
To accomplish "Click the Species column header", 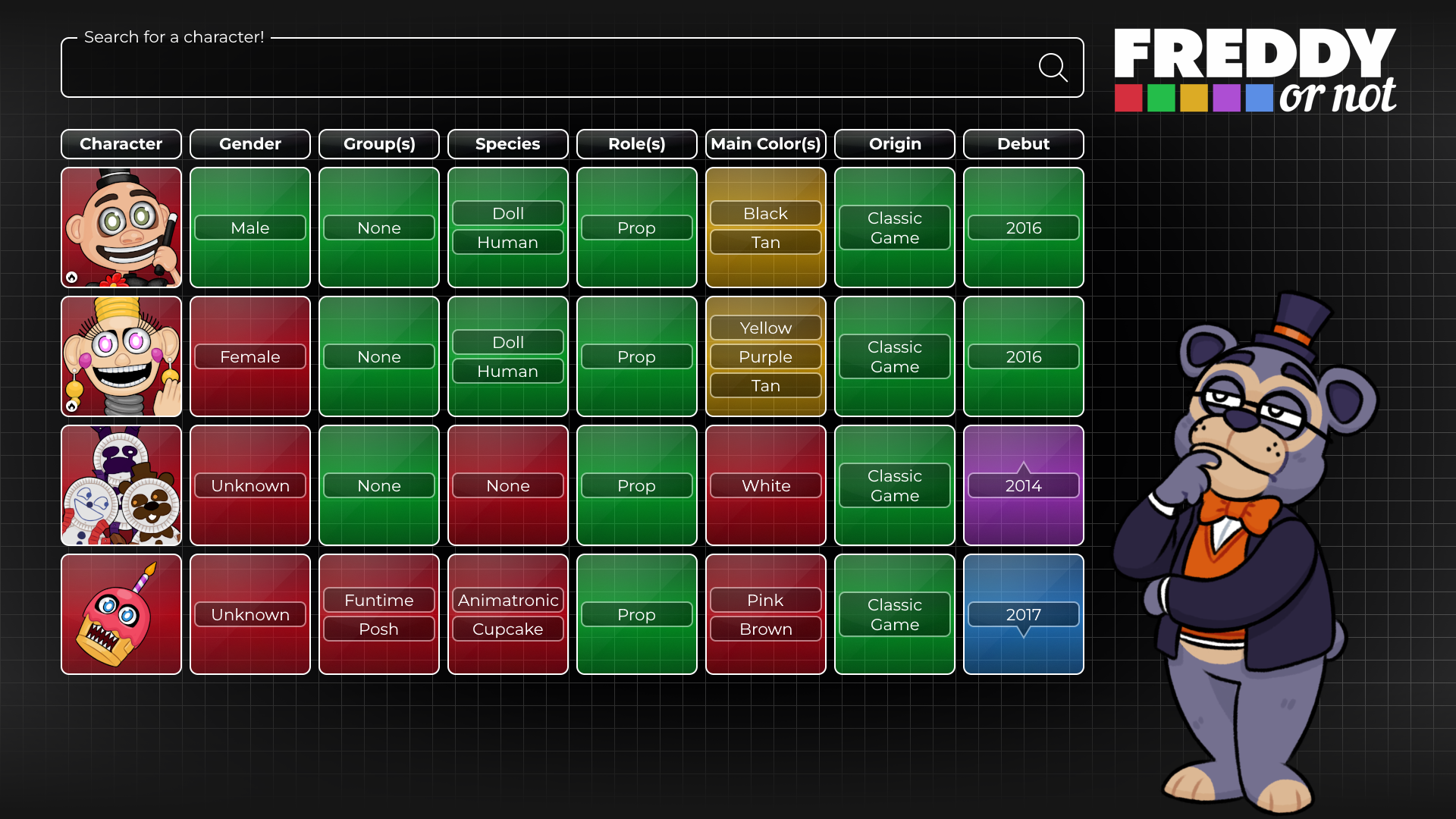I will [508, 144].
